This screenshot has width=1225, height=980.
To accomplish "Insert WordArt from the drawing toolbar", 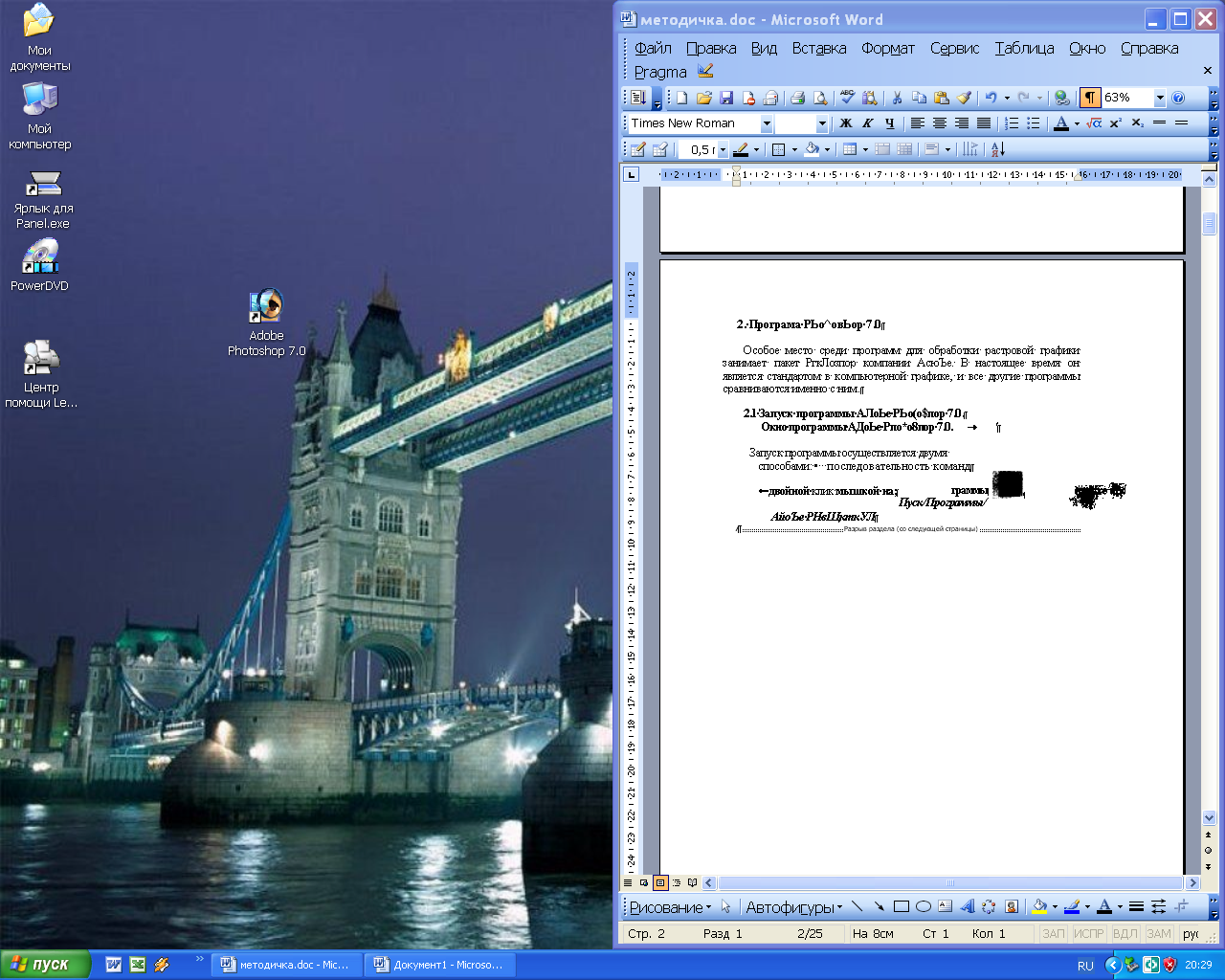I will point(967,907).
